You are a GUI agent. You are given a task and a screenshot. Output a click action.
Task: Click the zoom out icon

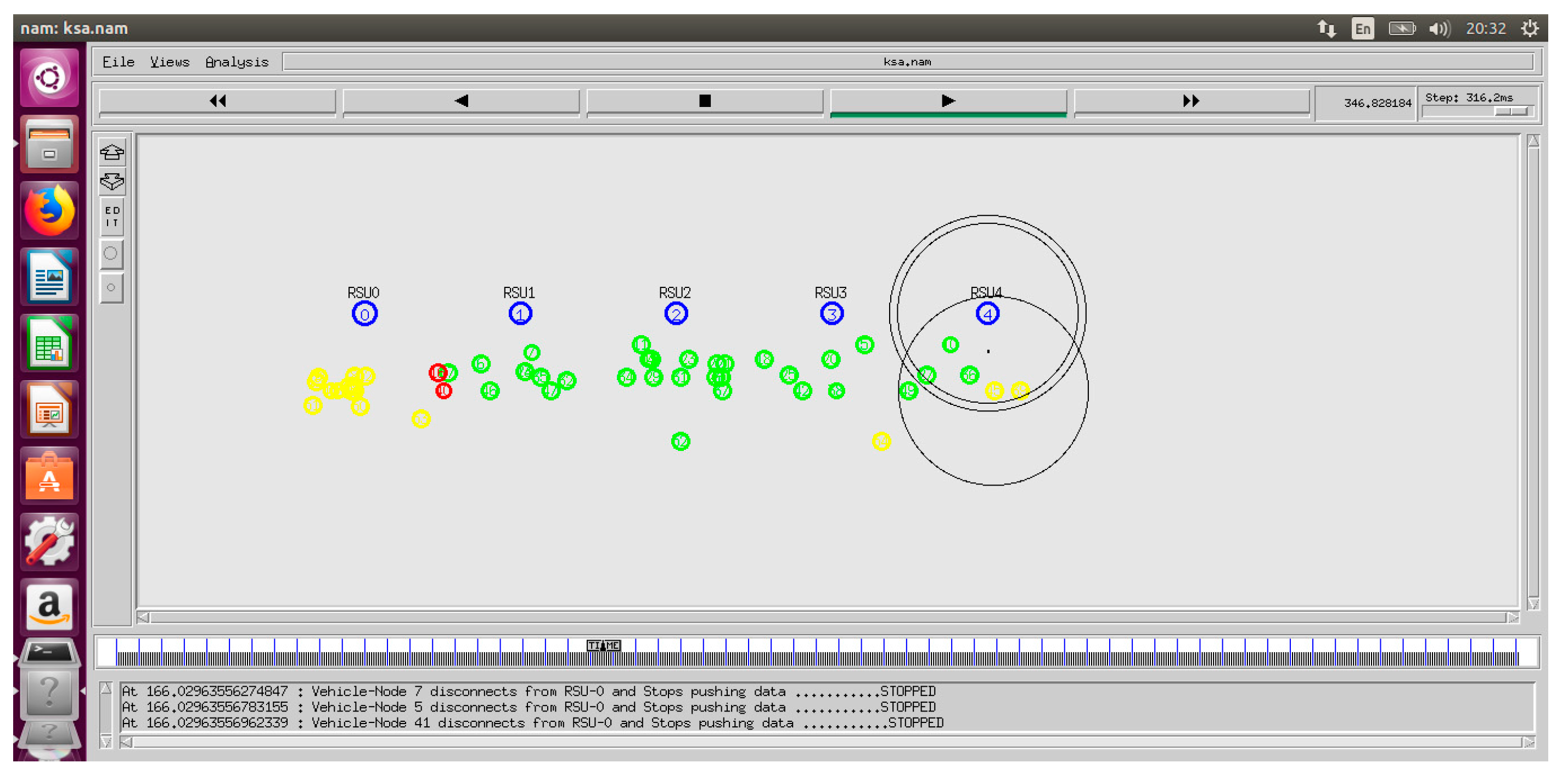point(112,182)
